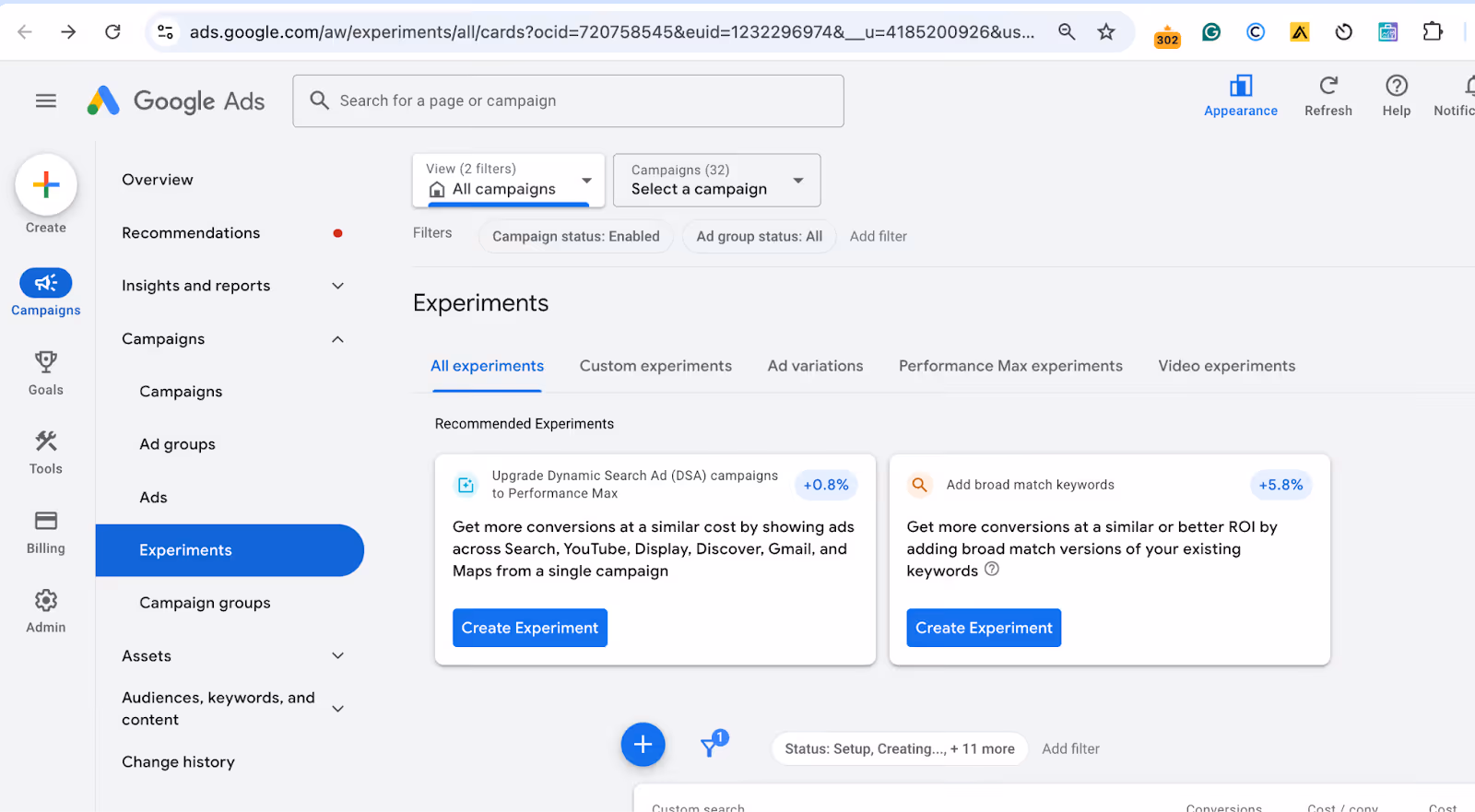The height and width of the screenshot is (812, 1475).
Task: Click the +5.8% badge on broad match card
Action: click(x=1281, y=485)
